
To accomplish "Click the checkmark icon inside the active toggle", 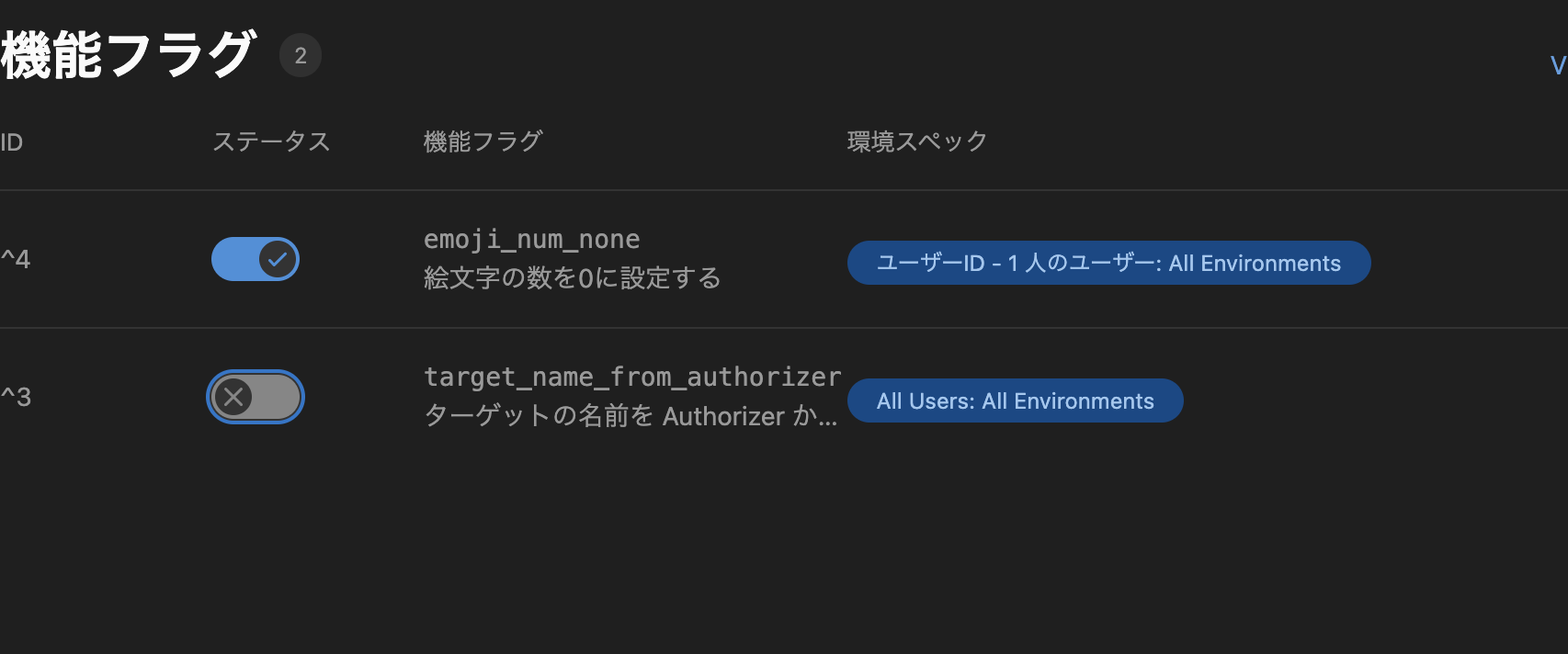I will (276, 259).
